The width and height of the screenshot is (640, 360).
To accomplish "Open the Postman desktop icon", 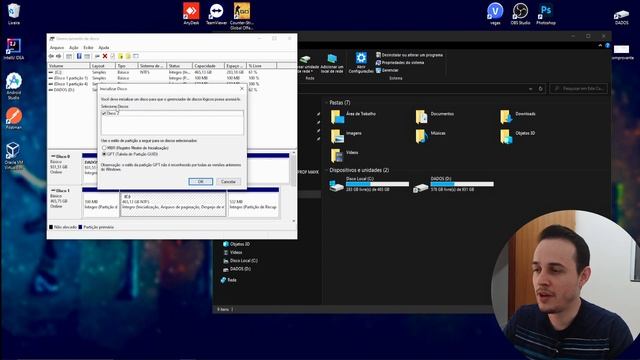I will 13,118.
